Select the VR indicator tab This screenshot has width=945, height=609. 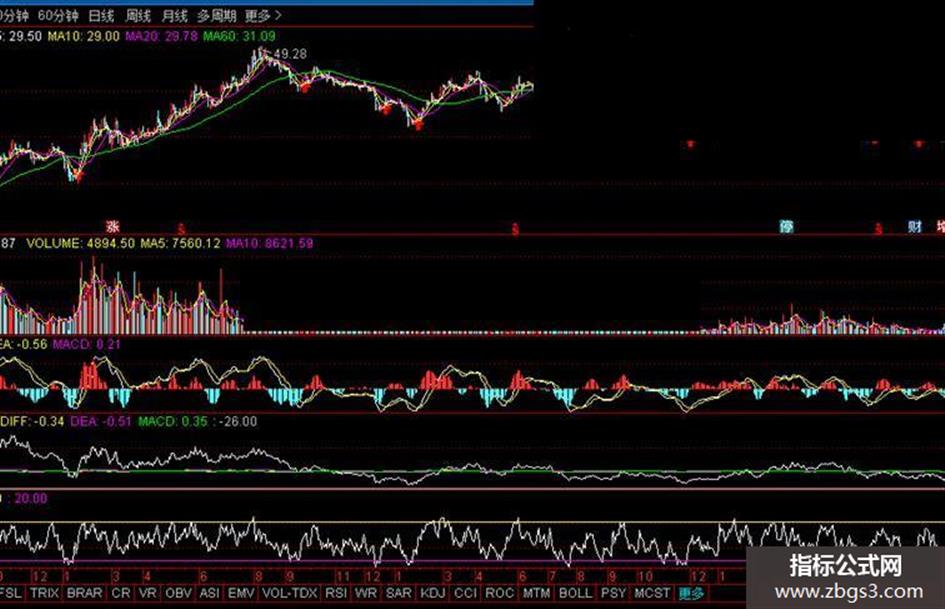coord(148,593)
